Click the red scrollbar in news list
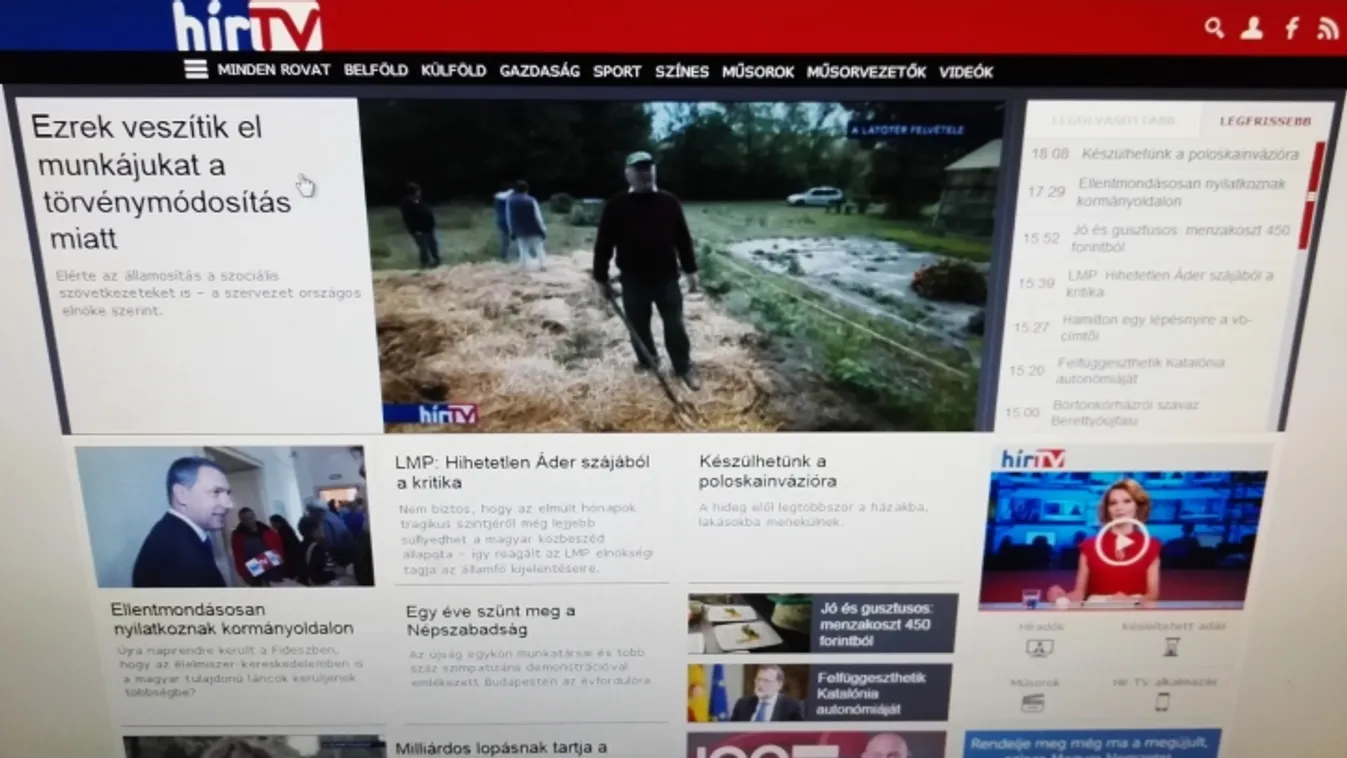Image resolution: width=1347 pixels, height=758 pixels. pos(1310,195)
